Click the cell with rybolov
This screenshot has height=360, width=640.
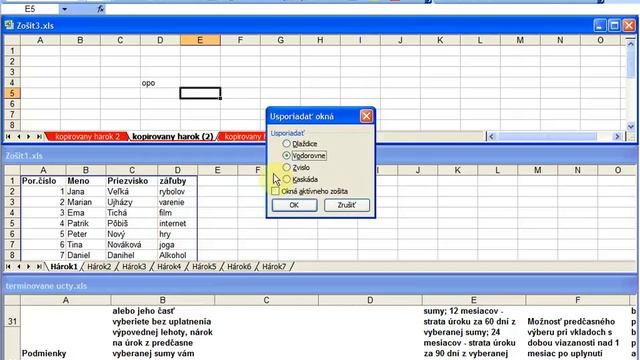click(177, 191)
